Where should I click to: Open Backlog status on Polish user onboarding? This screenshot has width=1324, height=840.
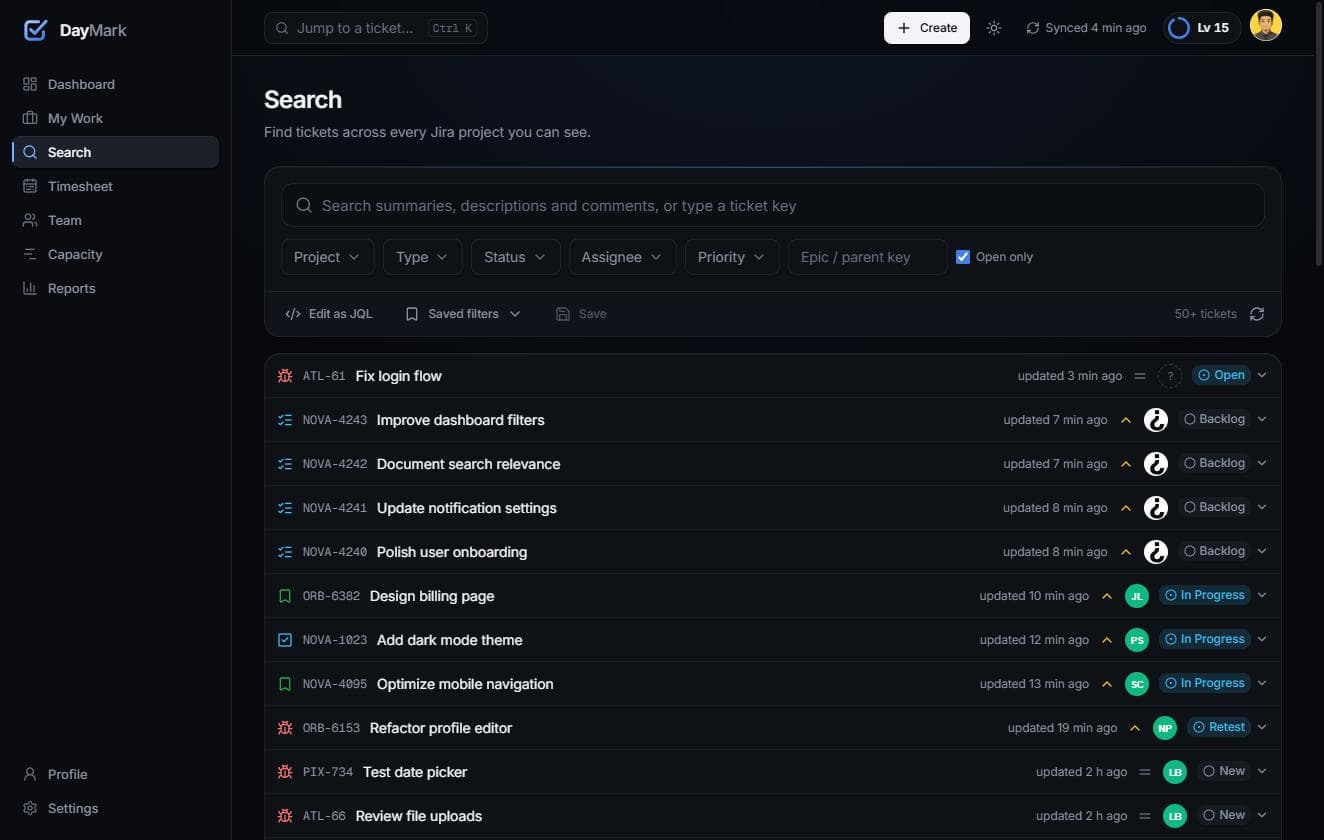tap(1214, 551)
